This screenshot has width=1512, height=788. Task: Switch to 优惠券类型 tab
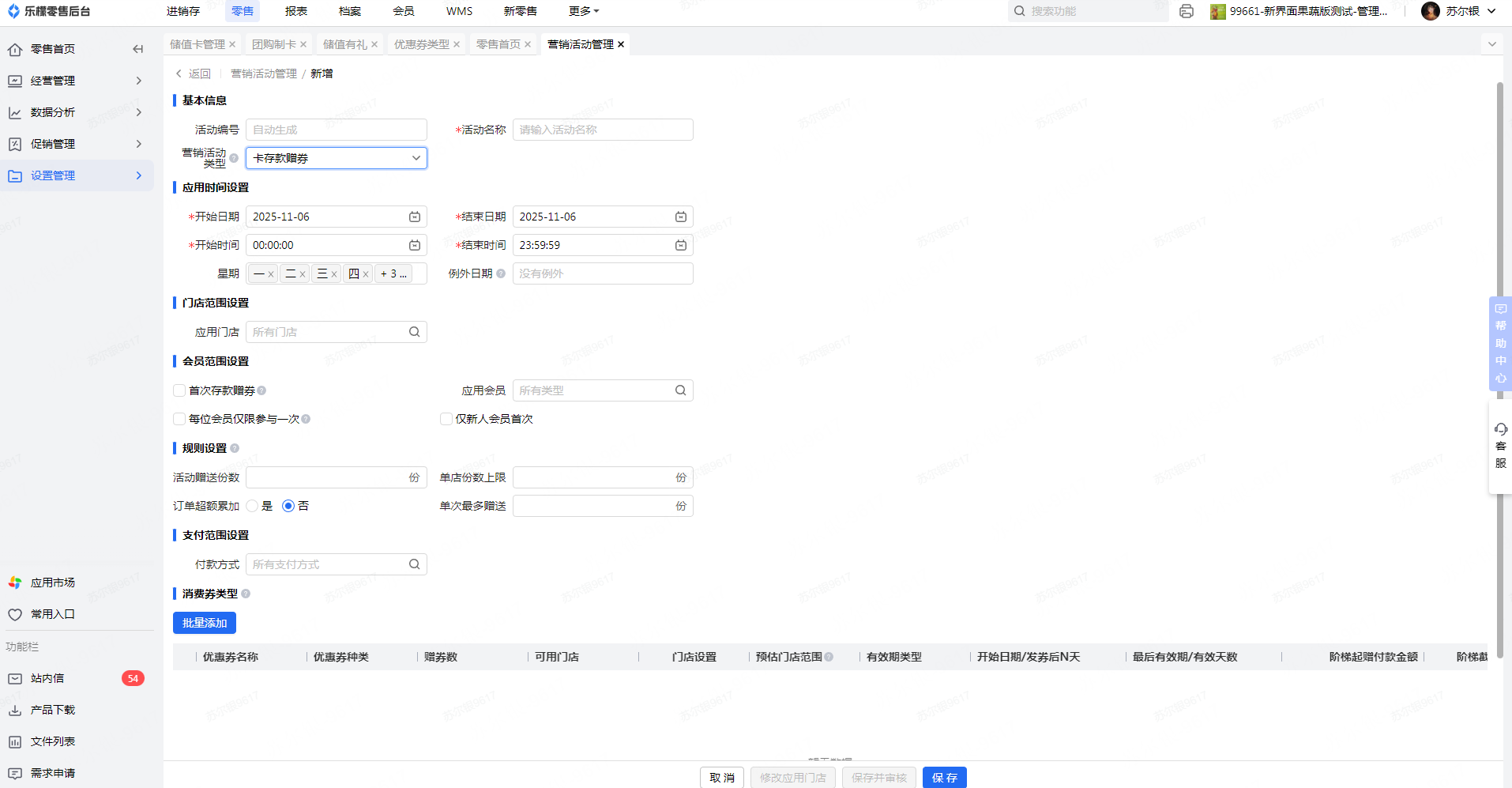point(421,44)
